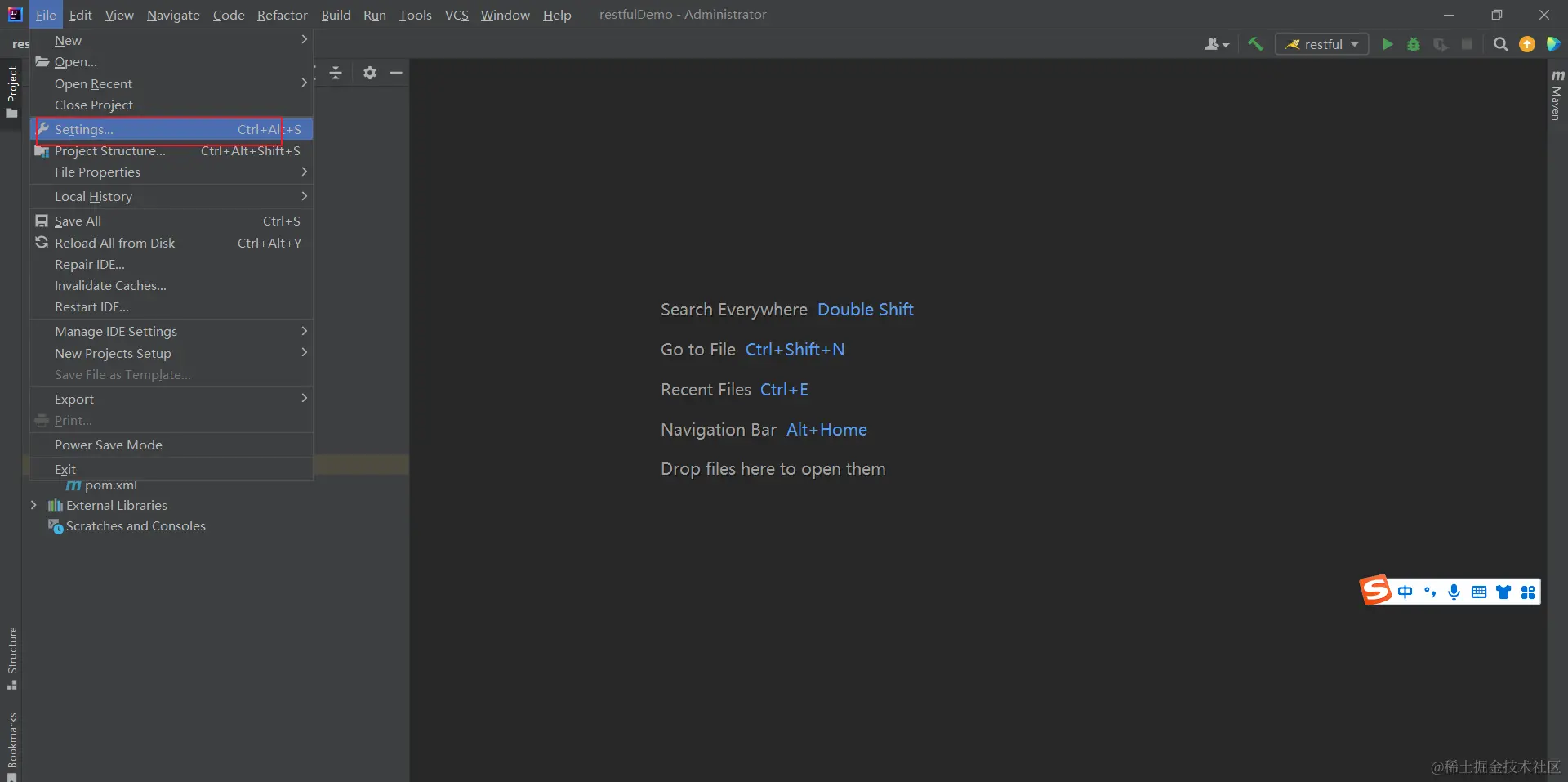Screen dimensions: 1568x782
Task: Open the Run menu
Action: pos(375,15)
